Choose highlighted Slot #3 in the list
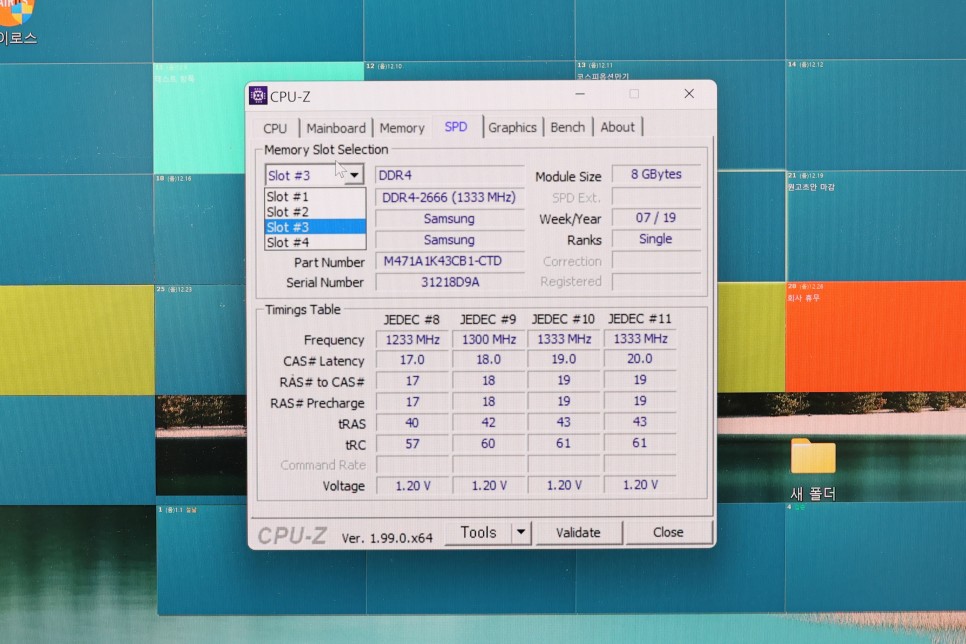This screenshot has width=966, height=644. click(x=315, y=227)
